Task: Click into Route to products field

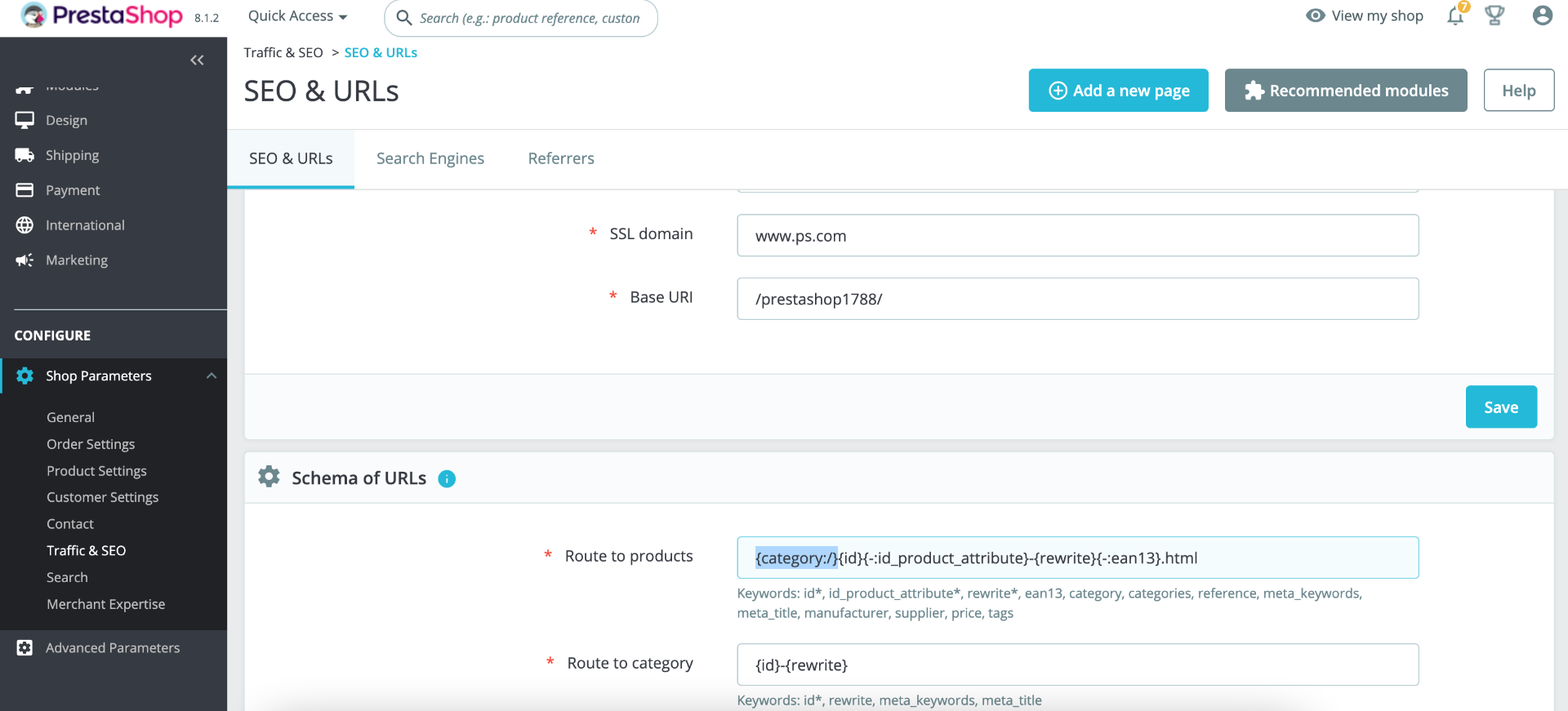Action: click(1077, 558)
